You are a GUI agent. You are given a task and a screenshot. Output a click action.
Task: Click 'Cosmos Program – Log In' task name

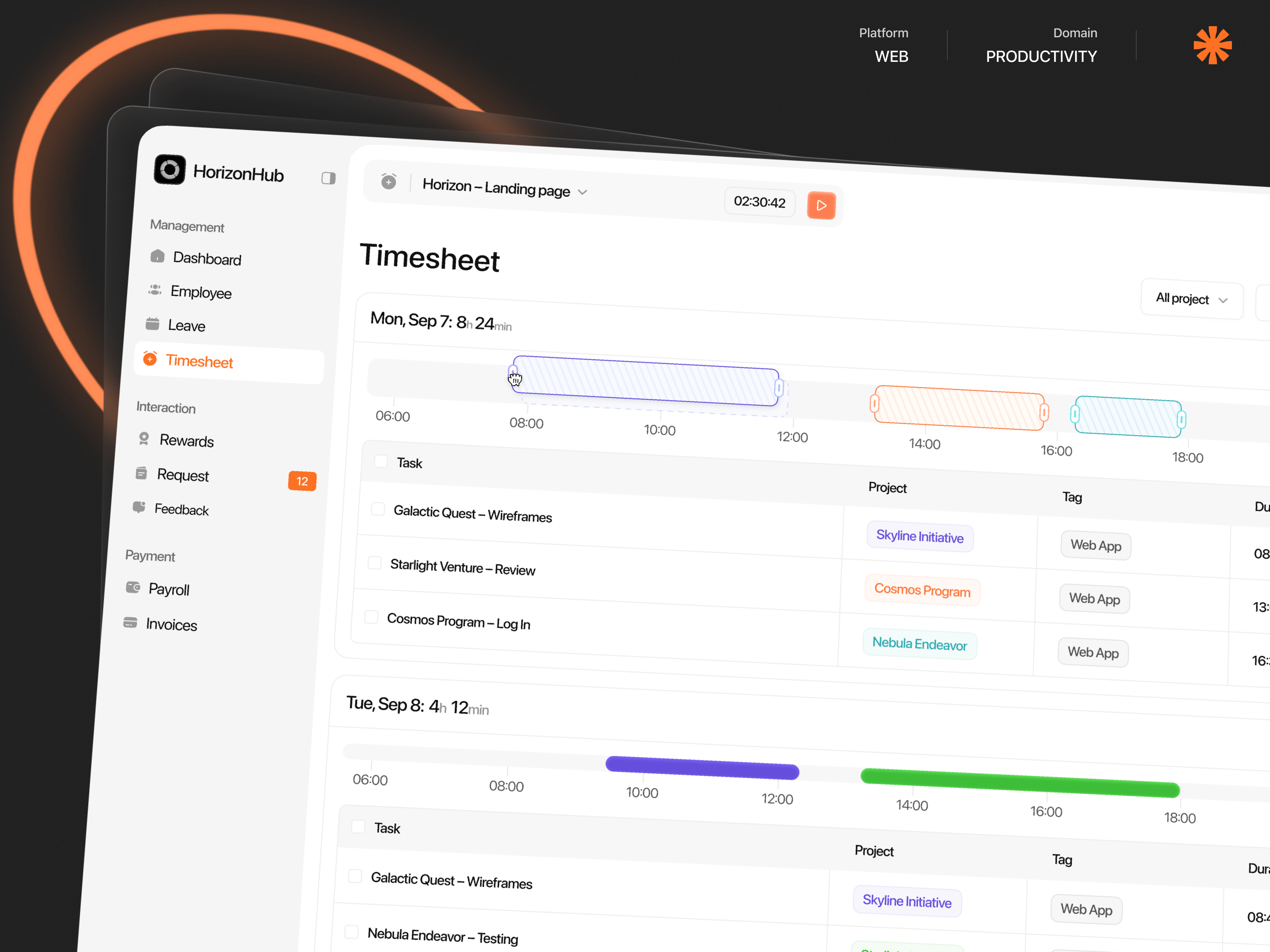[459, 622]
